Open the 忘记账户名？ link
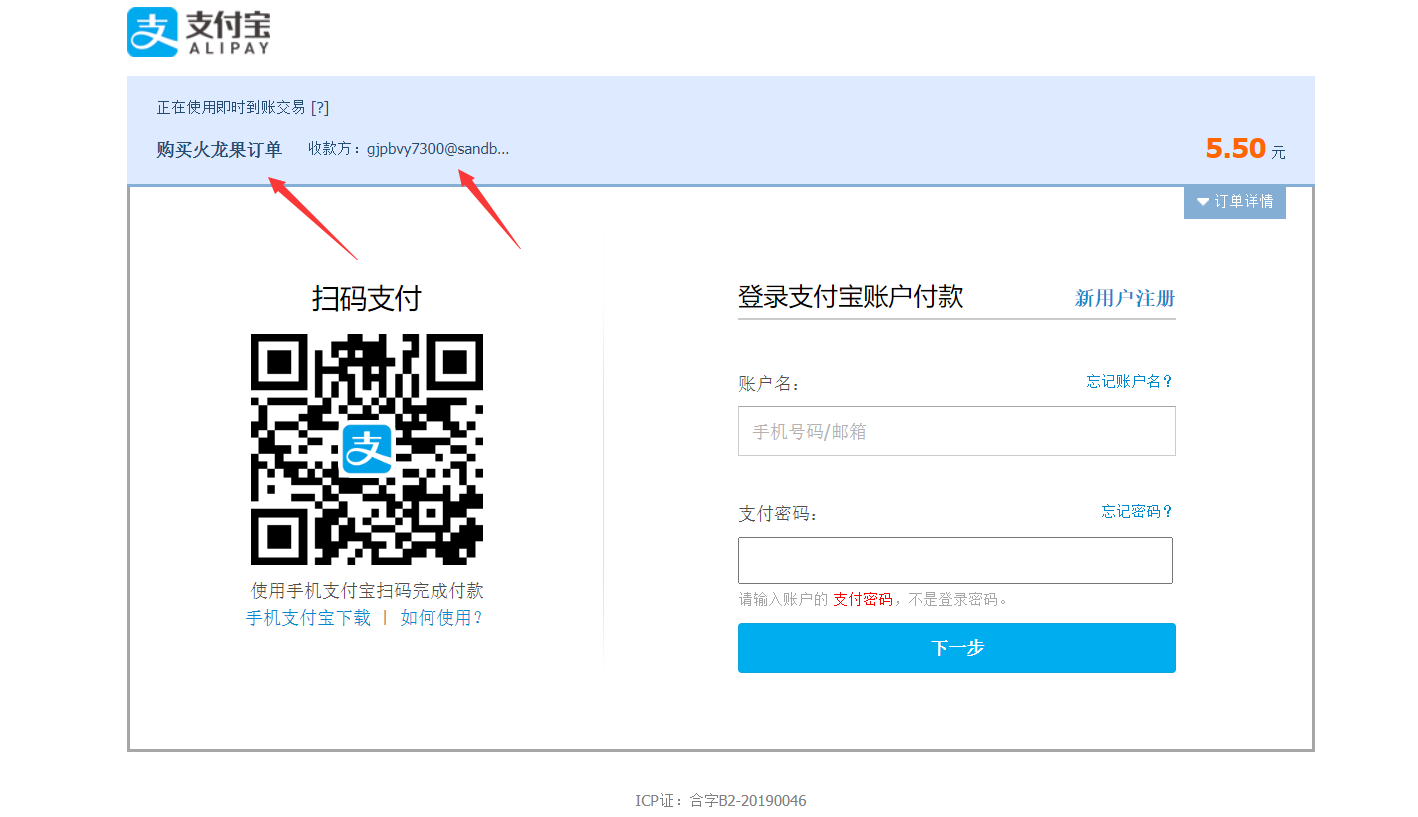Screen dimensions: 1418x817 point(1130,381)
